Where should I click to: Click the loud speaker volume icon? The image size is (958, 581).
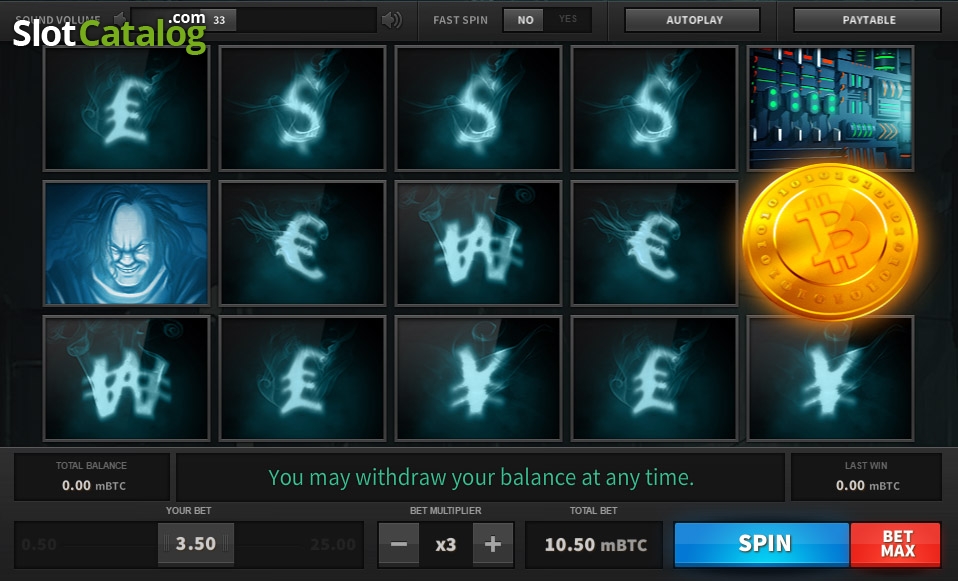coord(392,20)
